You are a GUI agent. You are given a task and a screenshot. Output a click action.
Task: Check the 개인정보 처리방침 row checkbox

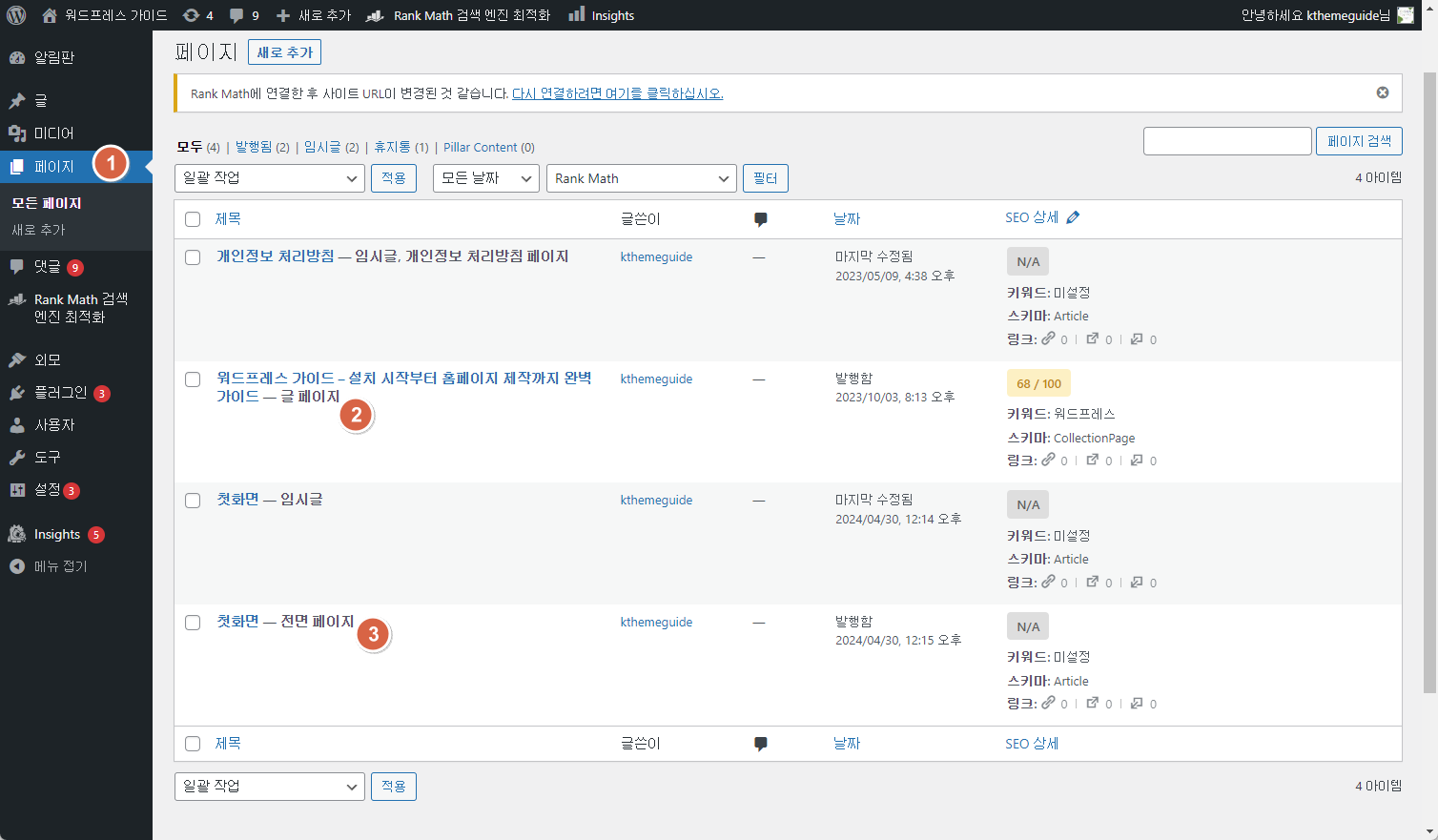[x=193, y=257]
